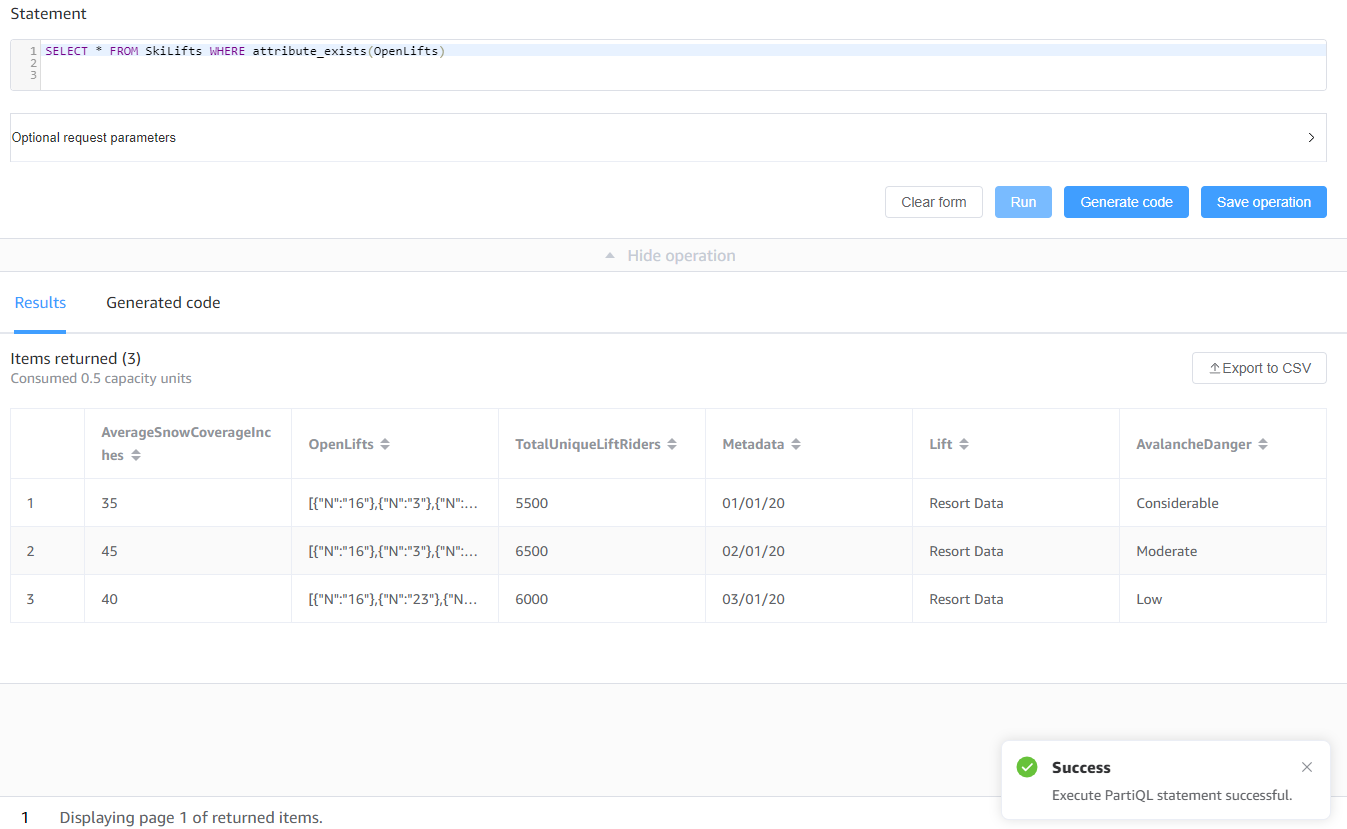Expand the Optional request parameters section
This screenshot has width=1347, height=829.
(x=1310, y=137)
